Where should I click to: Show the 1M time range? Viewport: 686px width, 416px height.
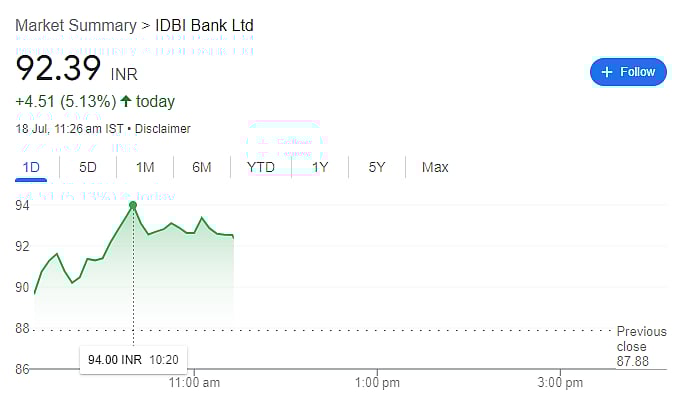[x=145, y=167]
